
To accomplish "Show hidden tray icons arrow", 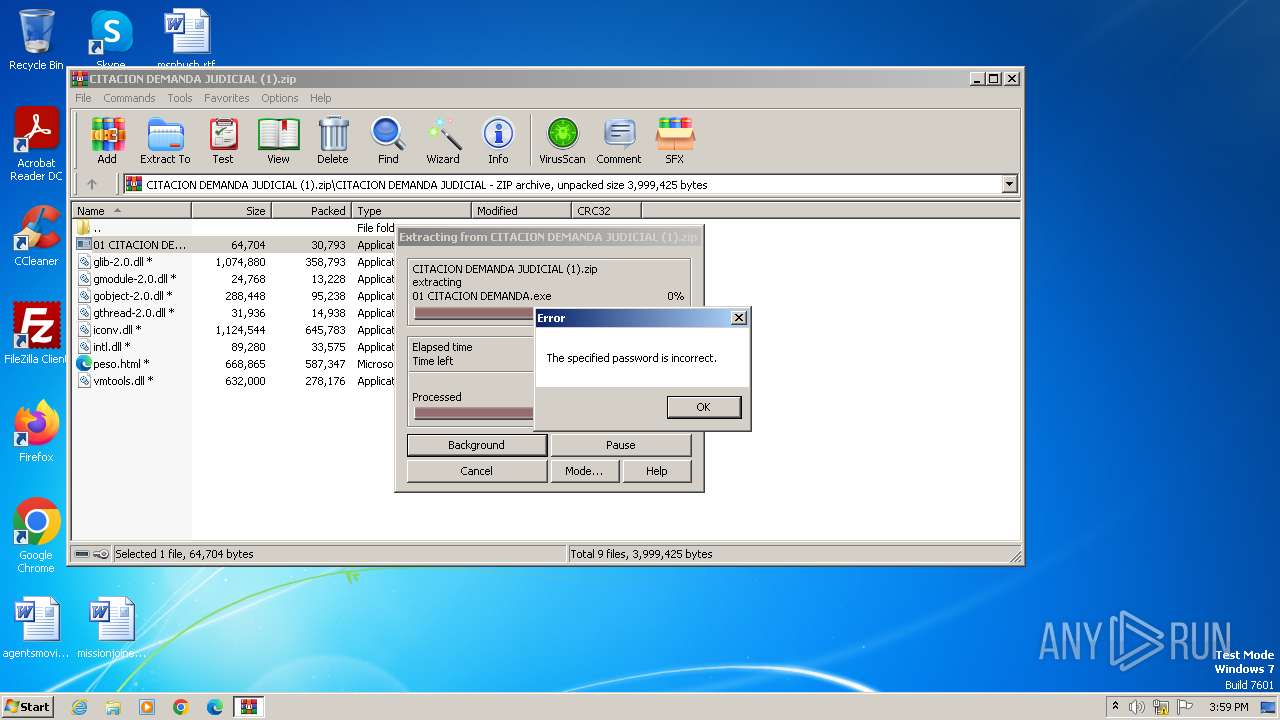I will [x=1115, y=707].
